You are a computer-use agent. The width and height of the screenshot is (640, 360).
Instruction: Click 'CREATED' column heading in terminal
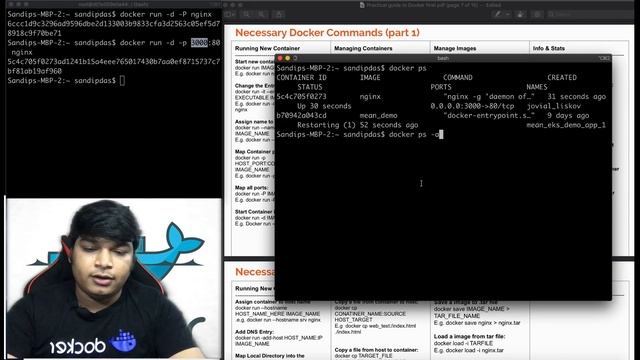(562, 78)
